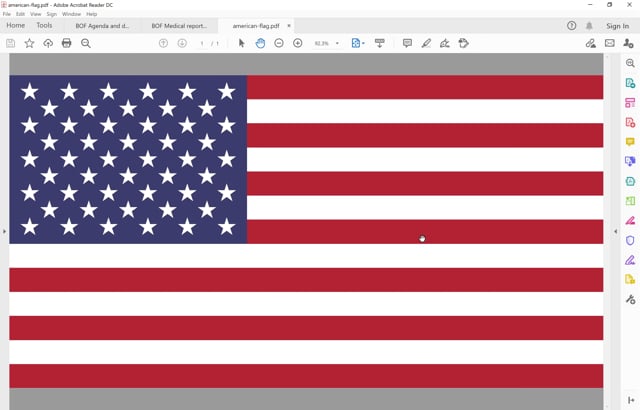Click the read mode icon
This screenshot has height=410, width=640.
click(380, 43)
